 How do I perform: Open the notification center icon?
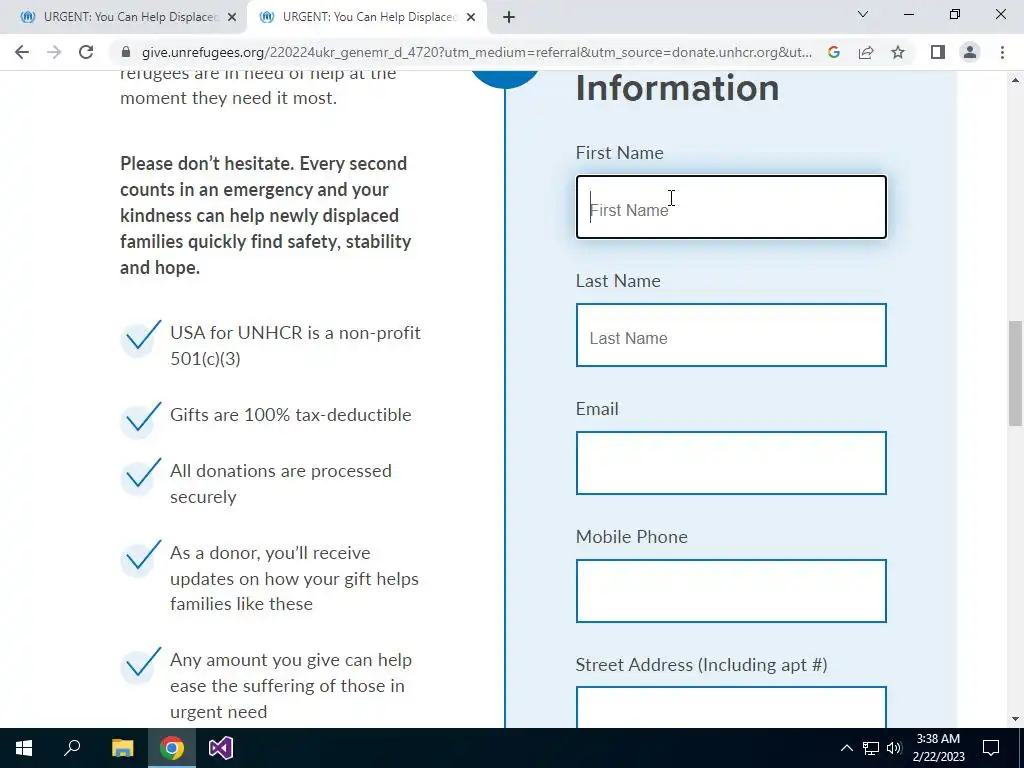point(991,748)
